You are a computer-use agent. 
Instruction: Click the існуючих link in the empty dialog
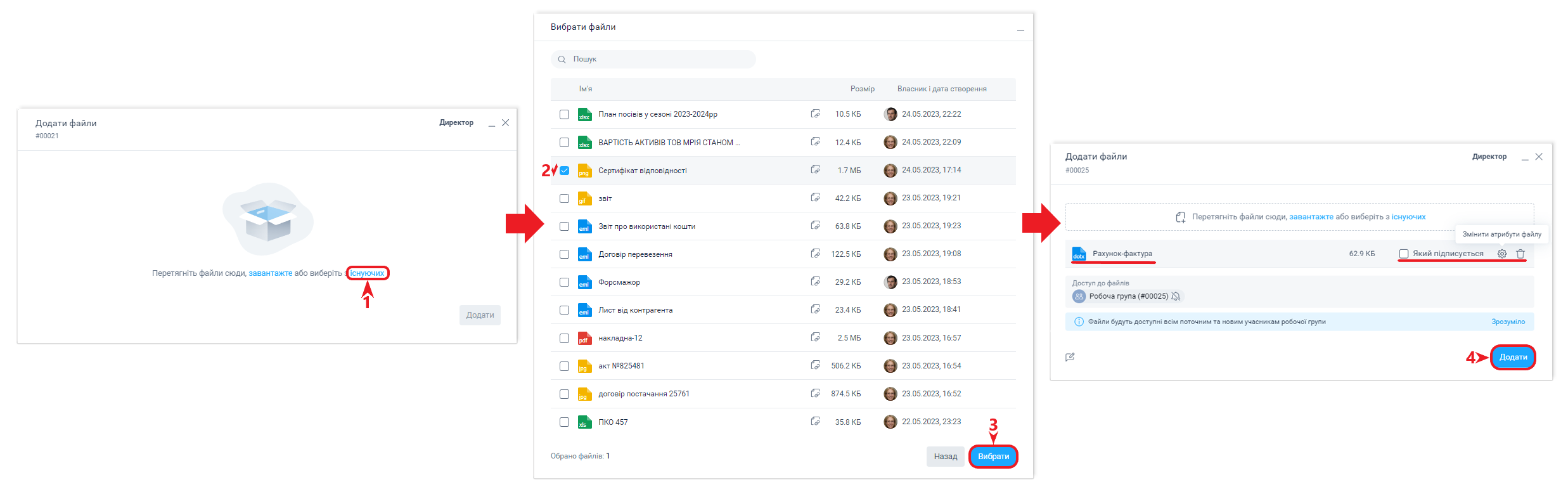(x=367, y=273)
